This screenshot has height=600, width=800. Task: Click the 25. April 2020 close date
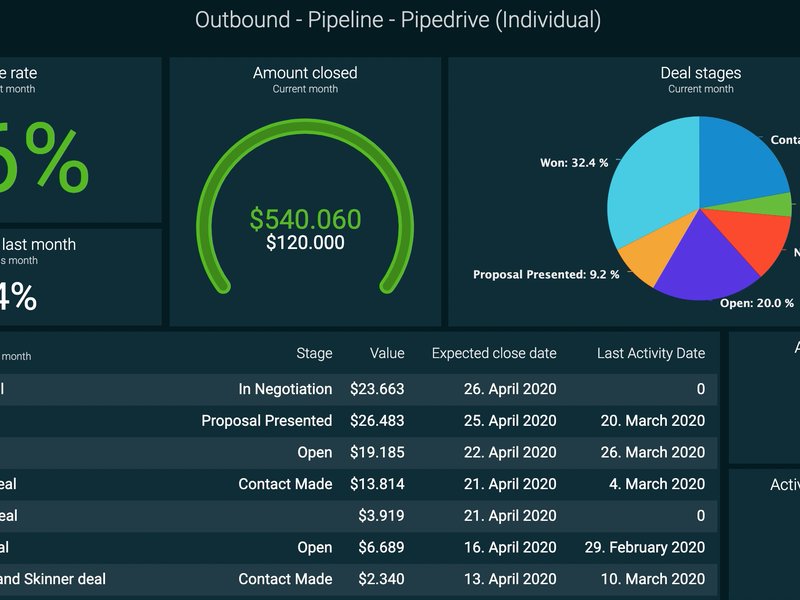[x=510, y=421]
